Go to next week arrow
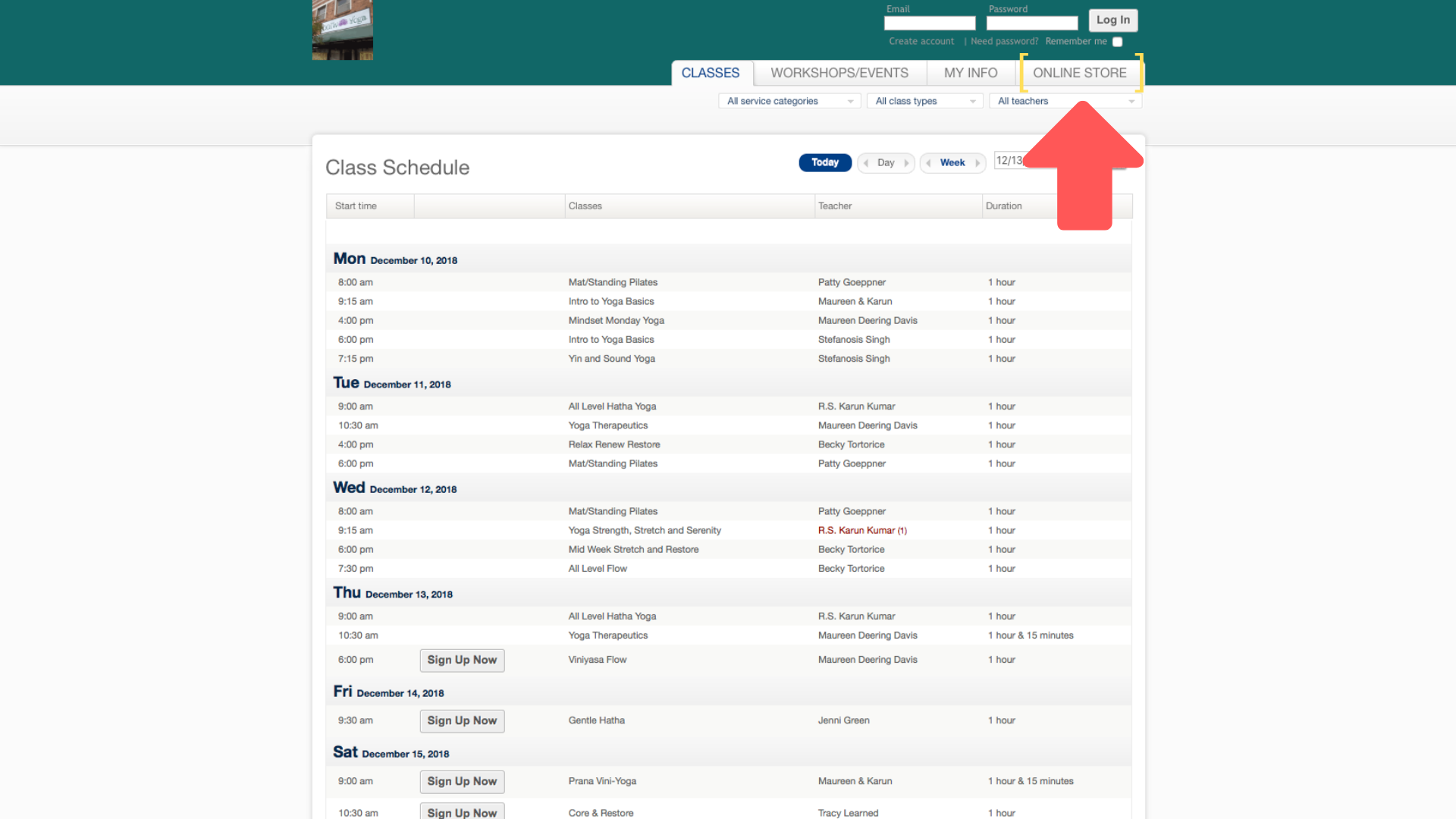Screen dimensions: 1456x819 point(977,163)
